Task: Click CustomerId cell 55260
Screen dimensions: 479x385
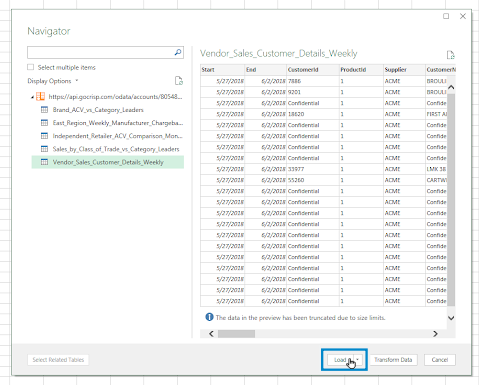Action: coord(313,180)
